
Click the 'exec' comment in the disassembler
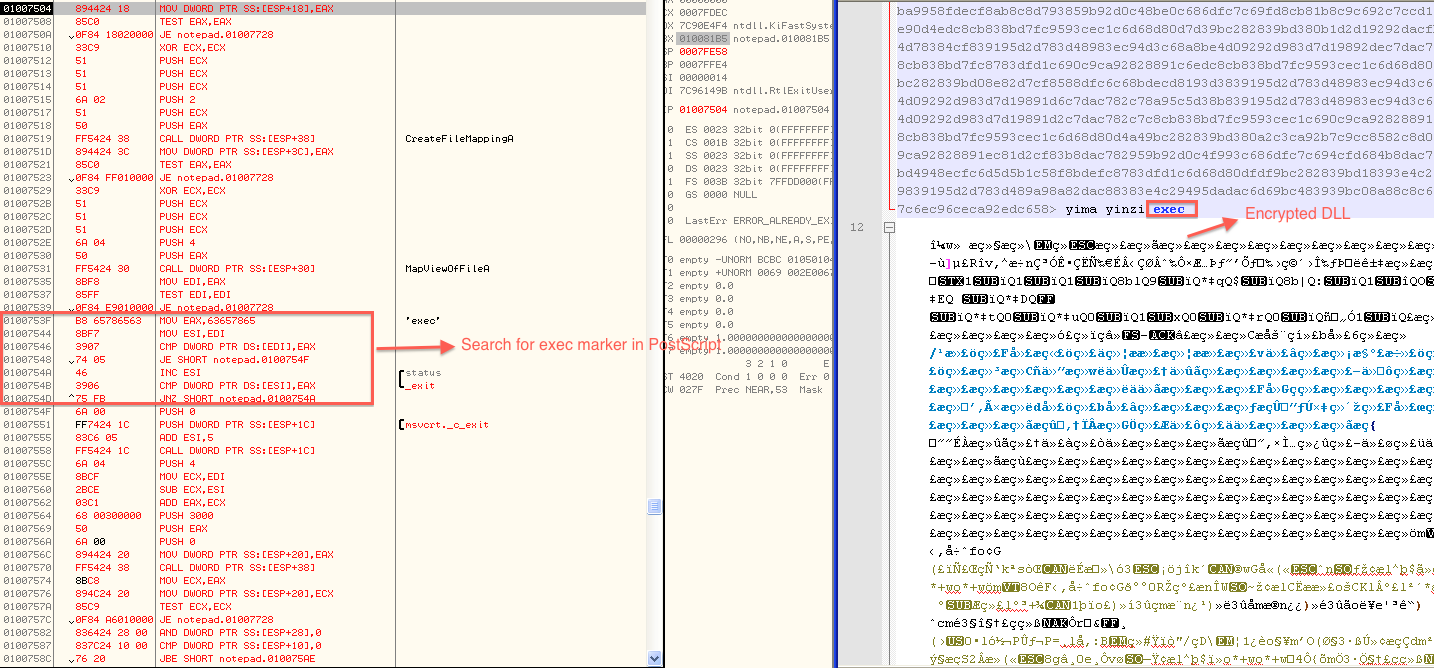point(423,320)
